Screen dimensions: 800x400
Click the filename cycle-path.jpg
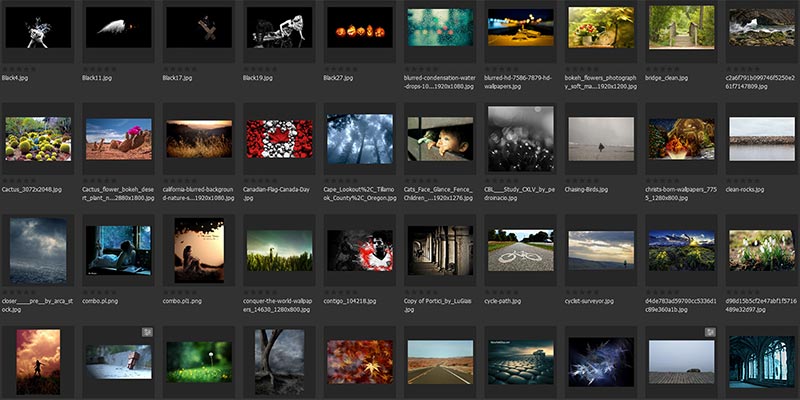pos(503,301)
